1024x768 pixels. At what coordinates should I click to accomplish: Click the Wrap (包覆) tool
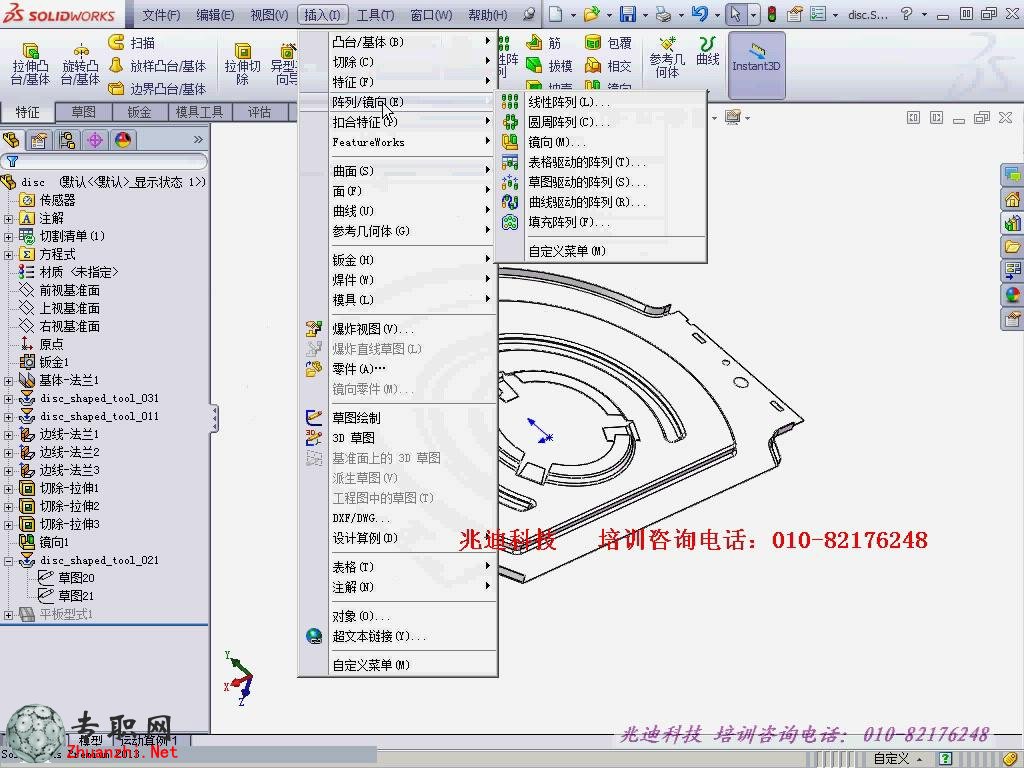(x=608, y=43)
